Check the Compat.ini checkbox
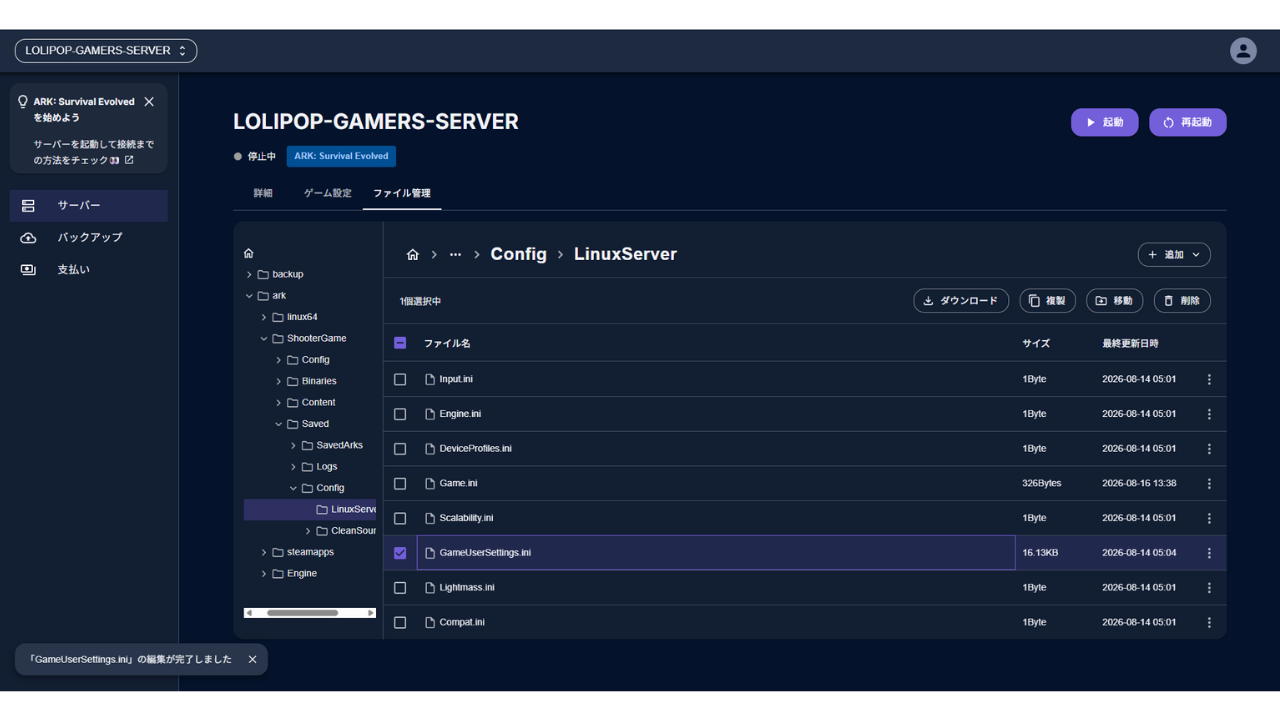 coord(400,622)
